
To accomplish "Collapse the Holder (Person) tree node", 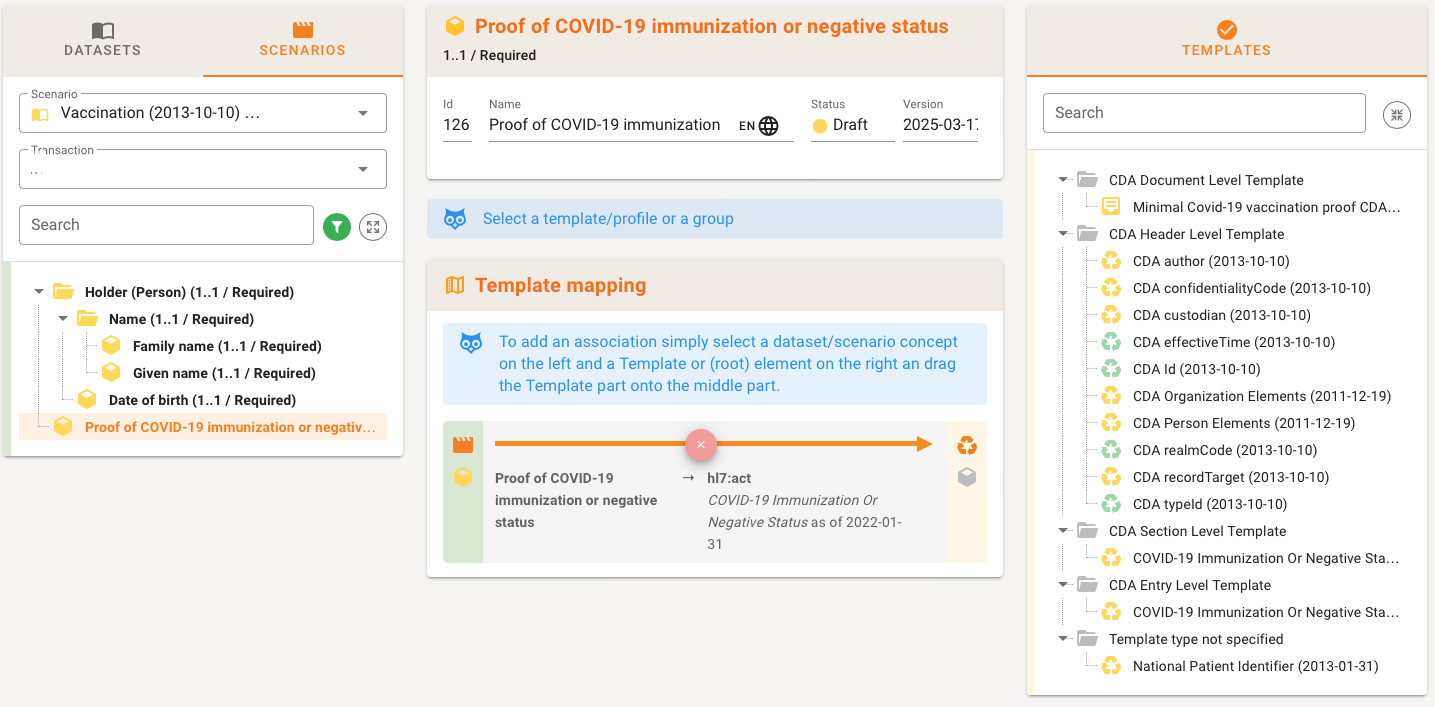I will point(39,292).
